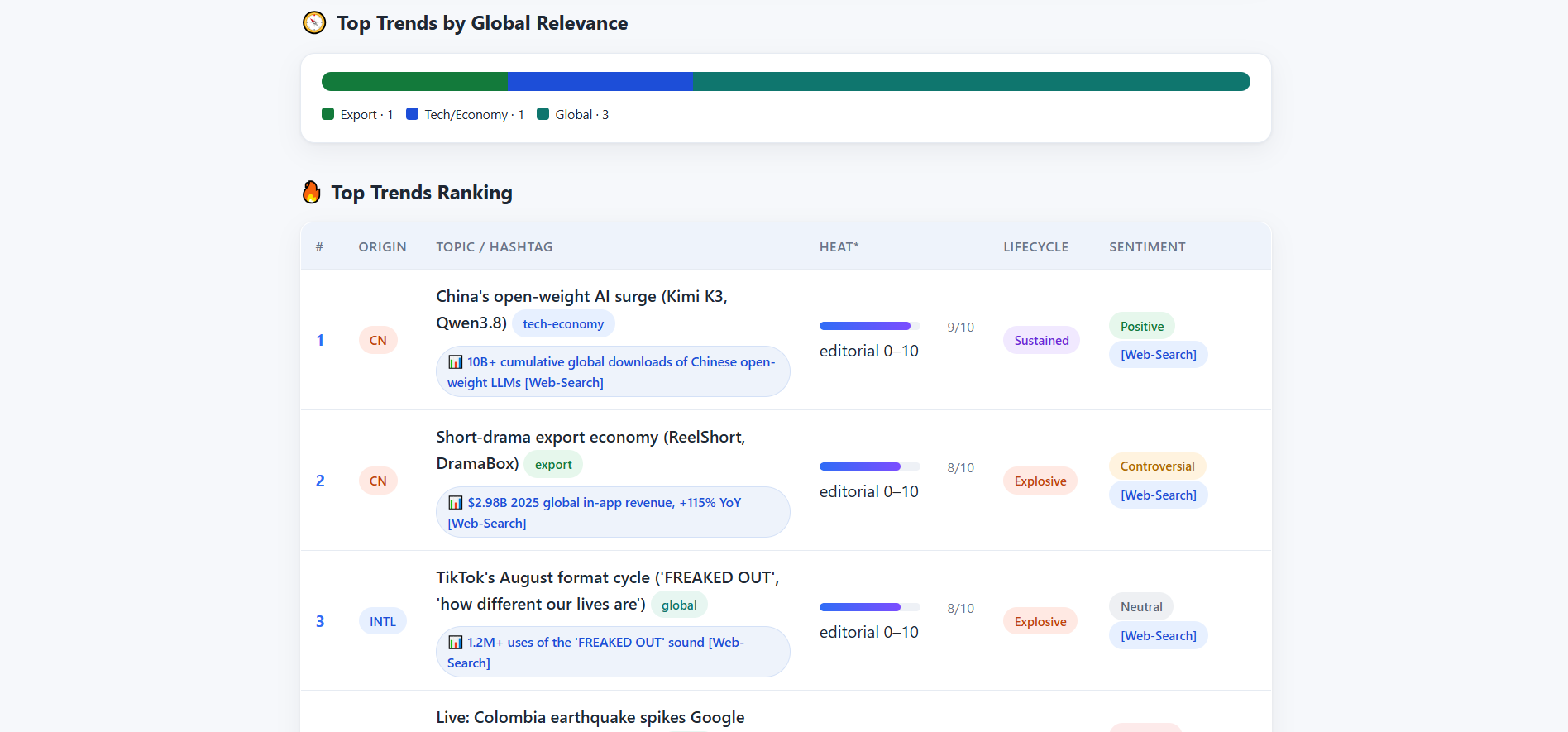Click rank number 1
Viewport: 1568px width, 732px height.
click(x=320, y=340)
